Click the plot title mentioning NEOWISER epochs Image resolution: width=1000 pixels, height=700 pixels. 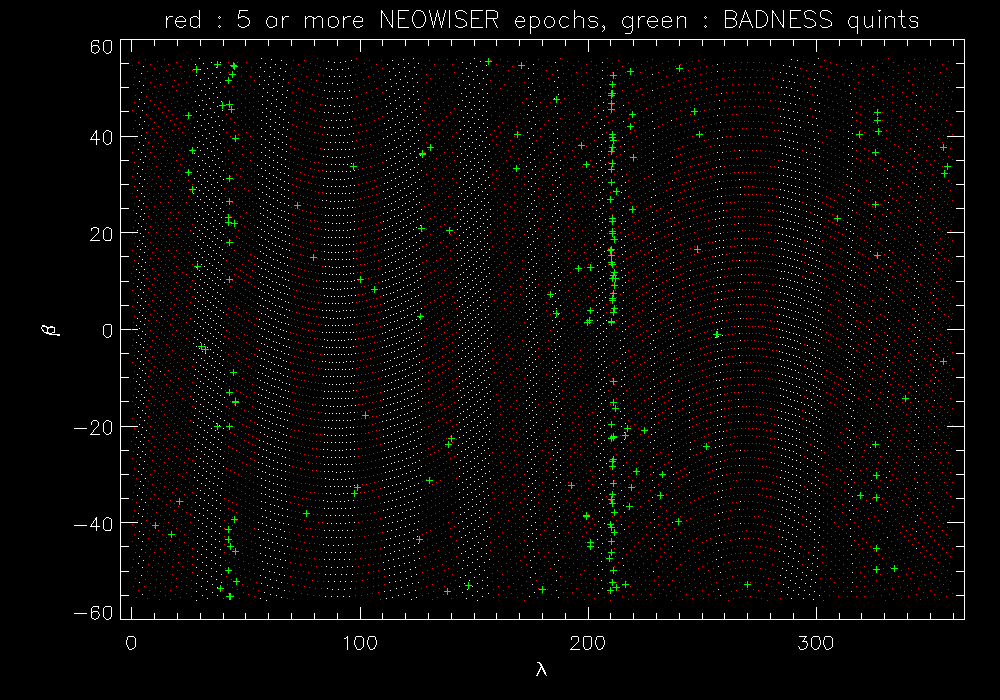(541, 20)
